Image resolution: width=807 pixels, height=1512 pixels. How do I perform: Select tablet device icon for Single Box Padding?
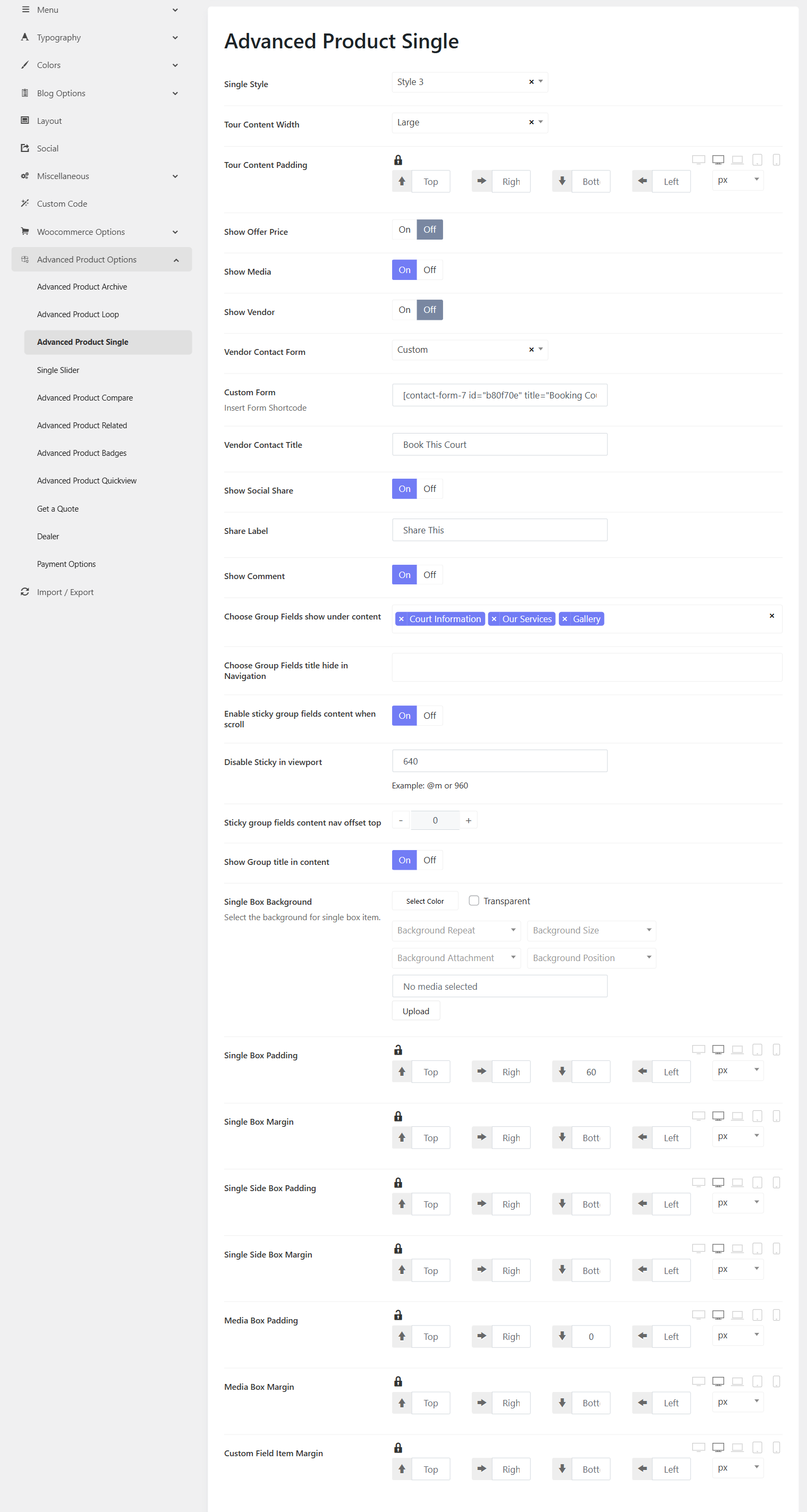point(757,1050)
